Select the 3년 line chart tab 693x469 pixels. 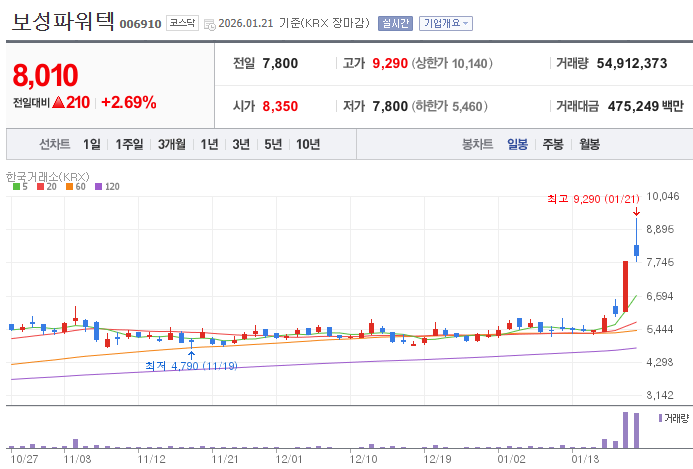pyautogui.click(x=241, y=144)
